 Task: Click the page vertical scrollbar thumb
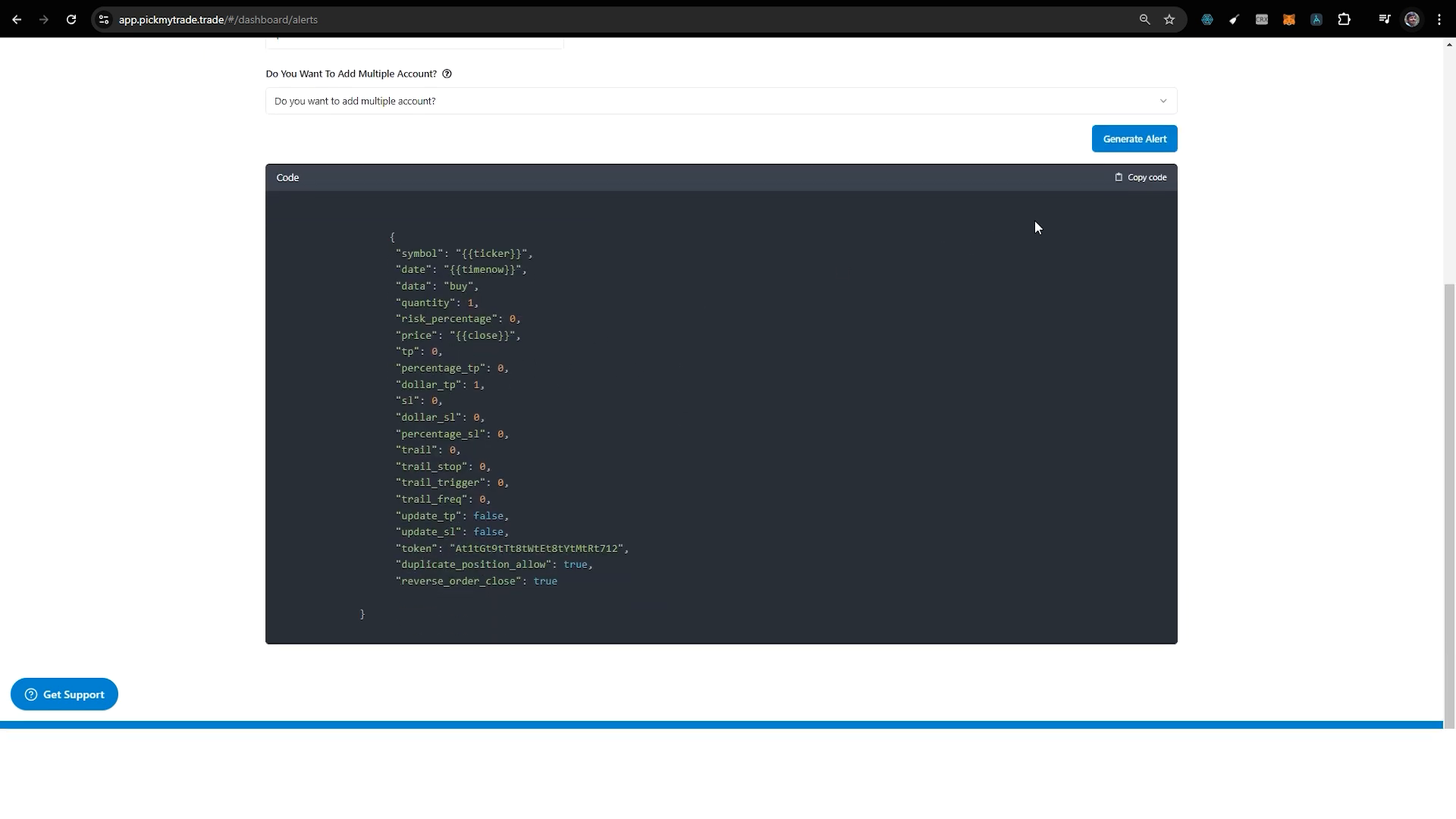pyautogui.click(x=1449, y=506)
